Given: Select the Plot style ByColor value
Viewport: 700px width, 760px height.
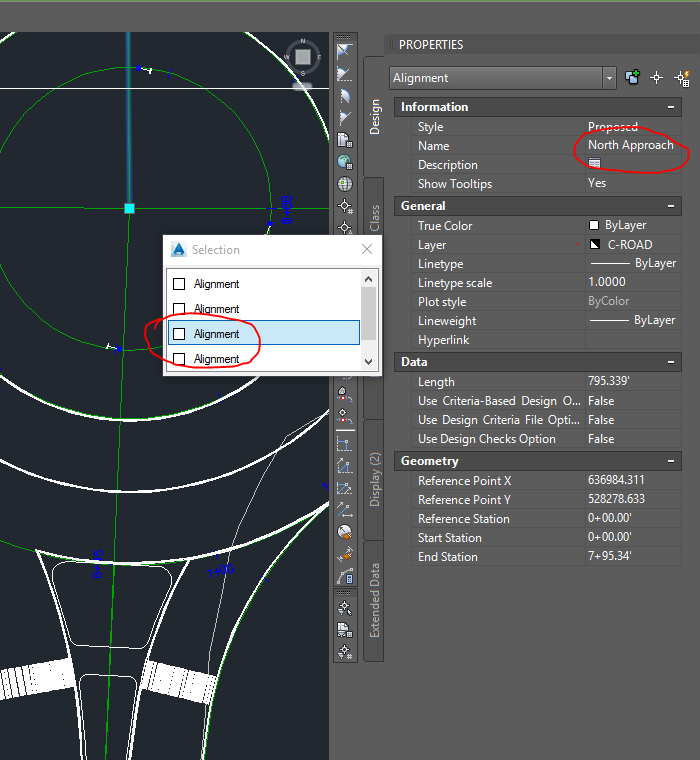Looking at the screenshot, I should [x=608, y=301].
